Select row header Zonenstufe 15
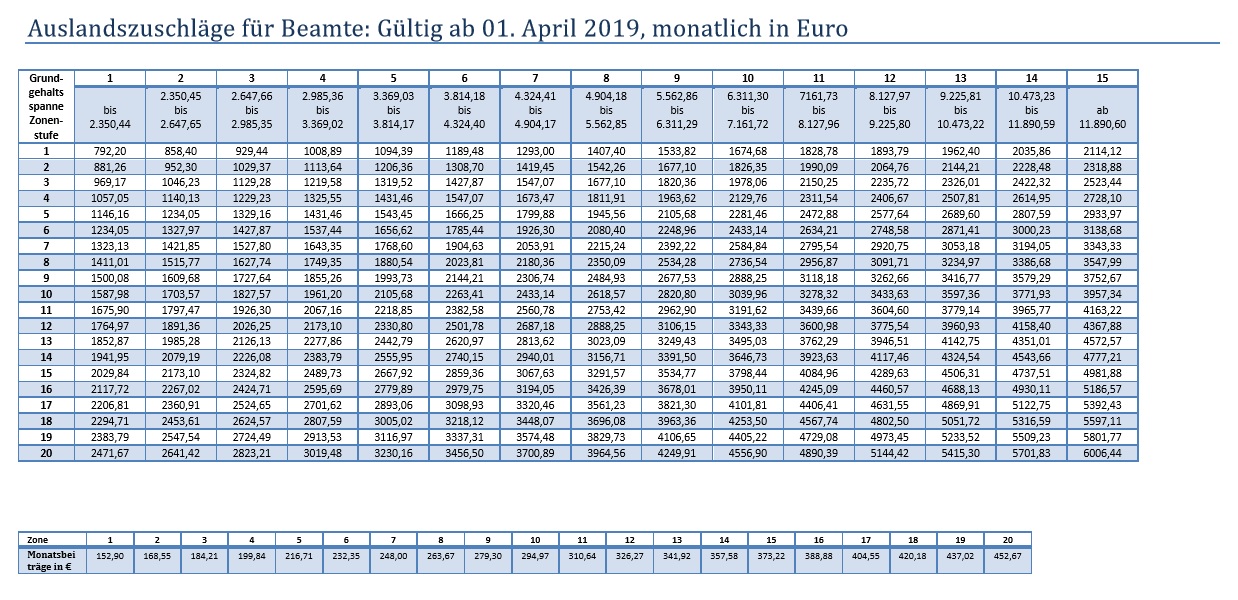 click(46, 373)
